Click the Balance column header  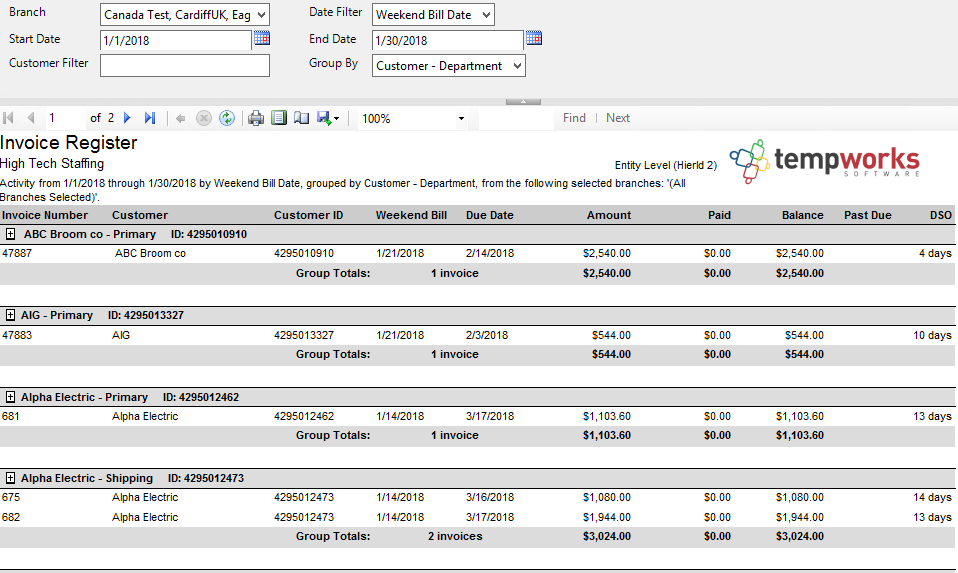tap(802, 215)
